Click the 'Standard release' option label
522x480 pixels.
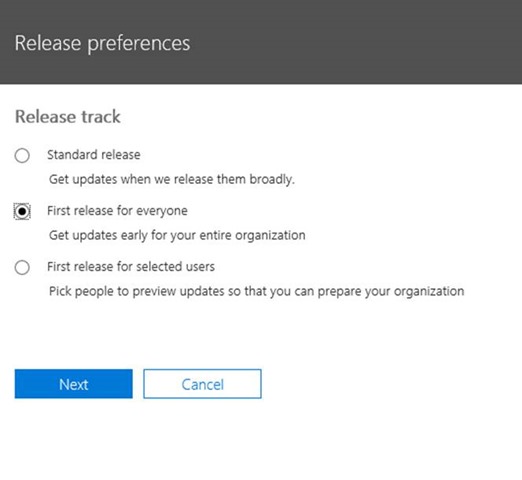point(94,155)
